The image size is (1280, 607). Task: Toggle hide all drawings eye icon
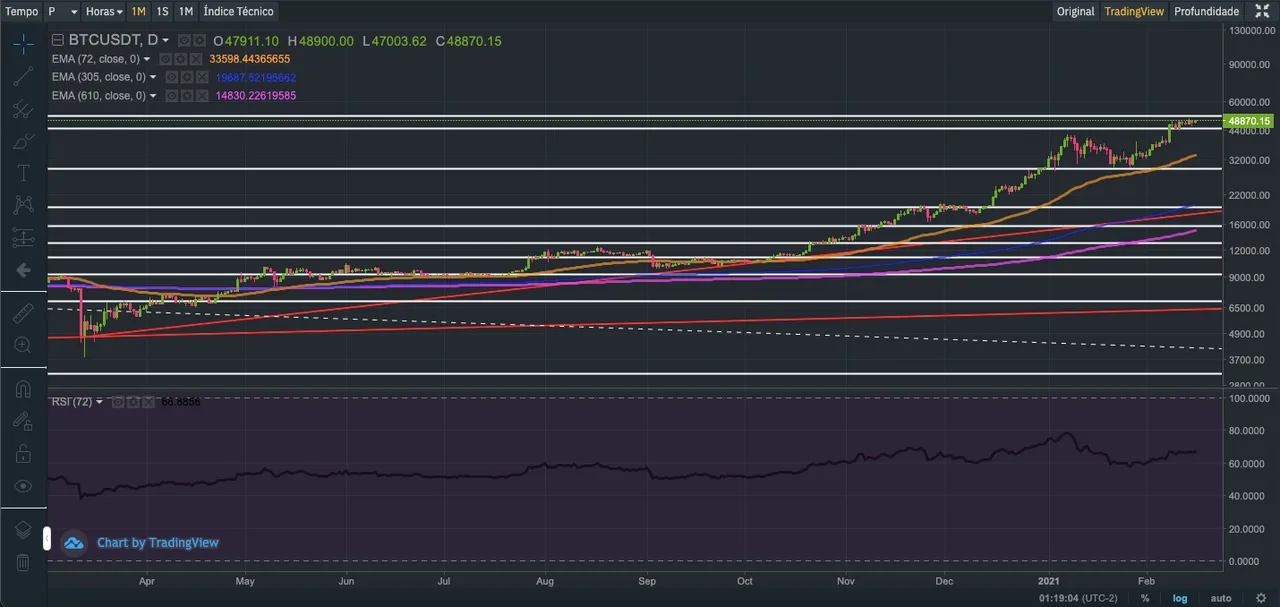point(23,486)
